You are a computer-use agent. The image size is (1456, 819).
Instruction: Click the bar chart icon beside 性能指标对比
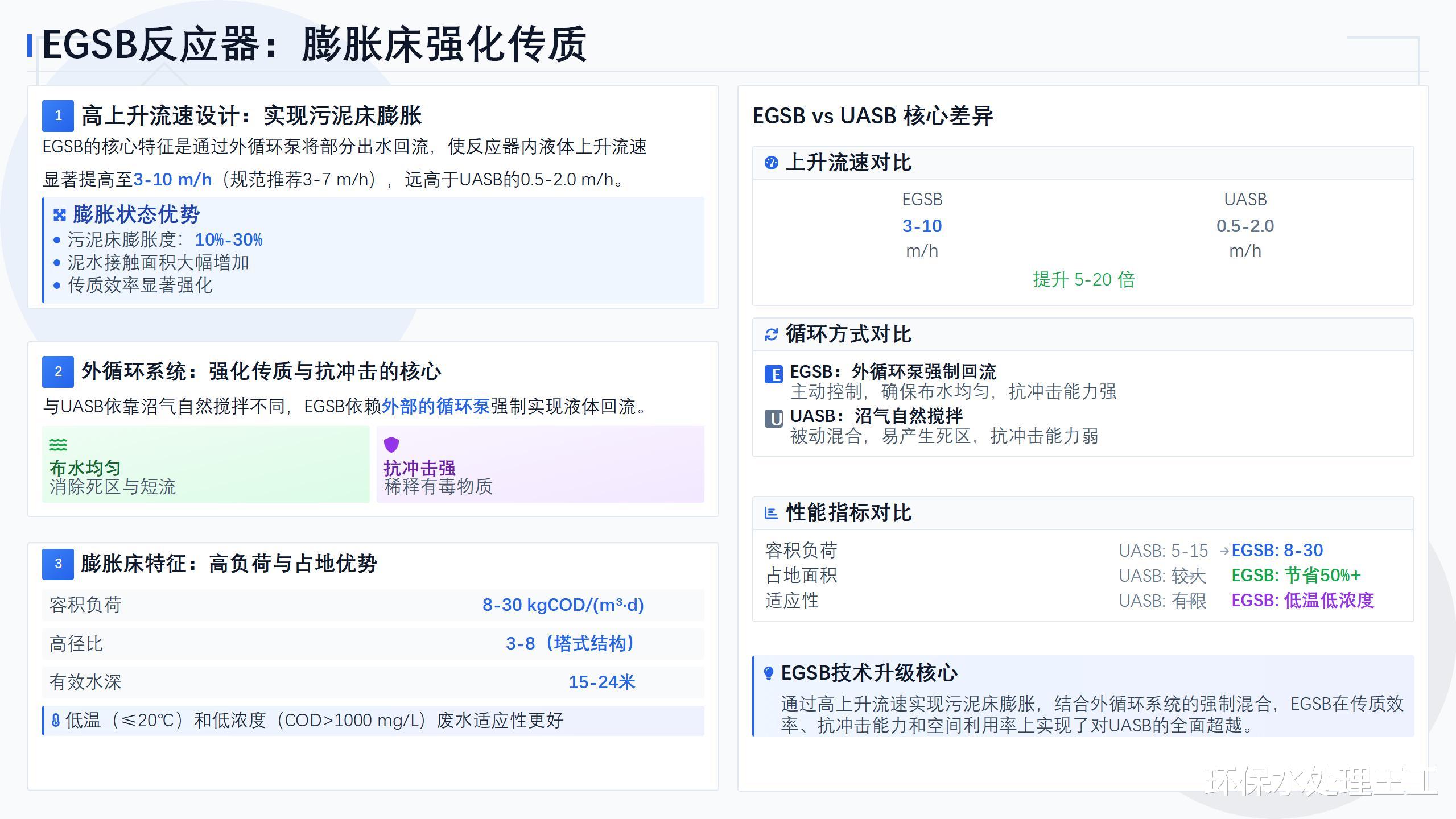(771, 513)
